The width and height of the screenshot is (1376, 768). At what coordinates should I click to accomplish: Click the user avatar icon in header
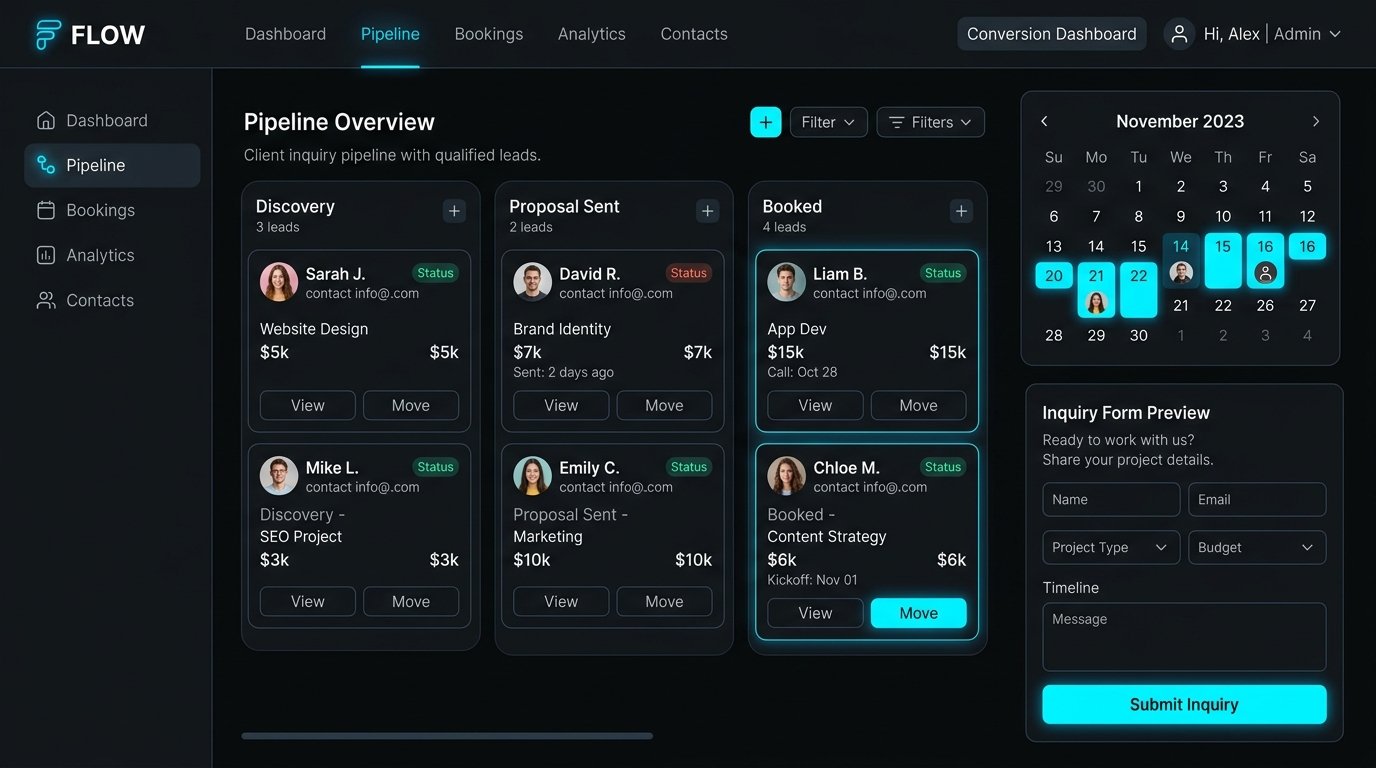[1179, 34]
